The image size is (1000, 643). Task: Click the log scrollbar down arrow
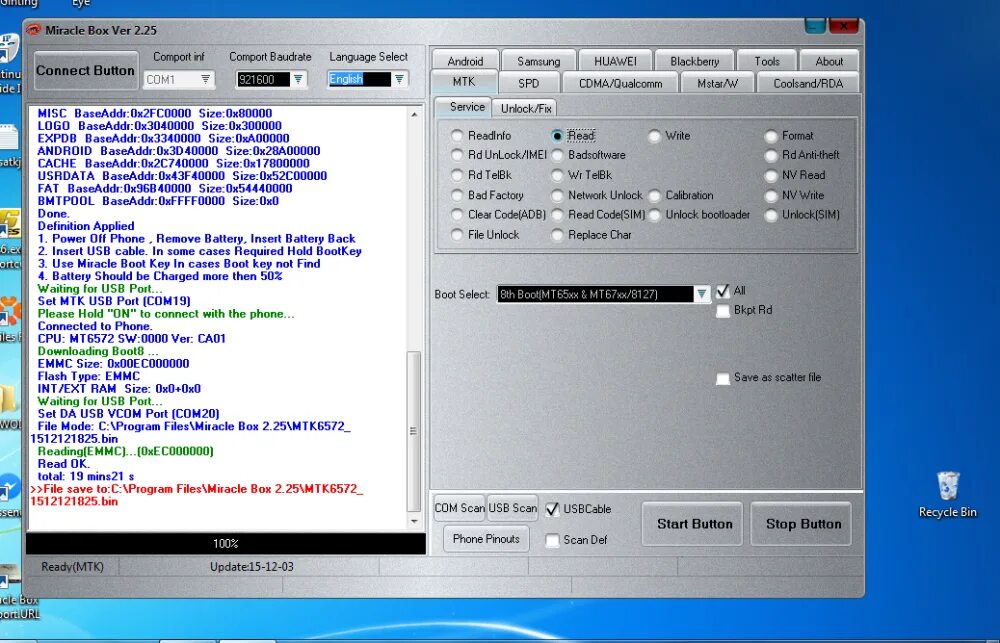click(415, 522)
